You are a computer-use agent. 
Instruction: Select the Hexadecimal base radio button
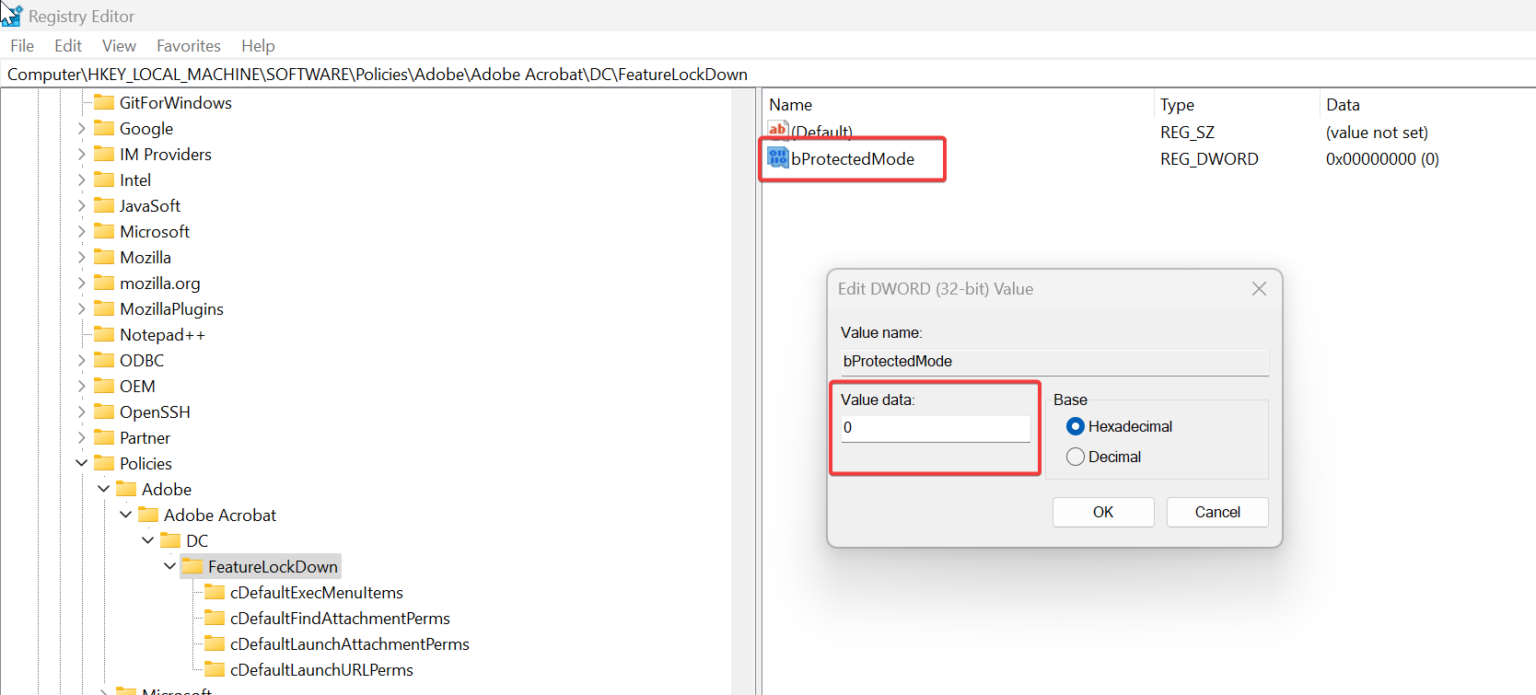pyautogui.click(x=1075, y=427)
